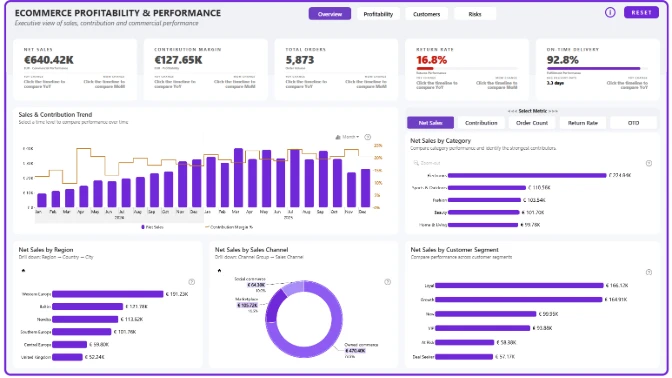This screenshot has height=378, width=672.
Task: Click Net Sales legend swatch in trend chart
Action: point(143,227)
